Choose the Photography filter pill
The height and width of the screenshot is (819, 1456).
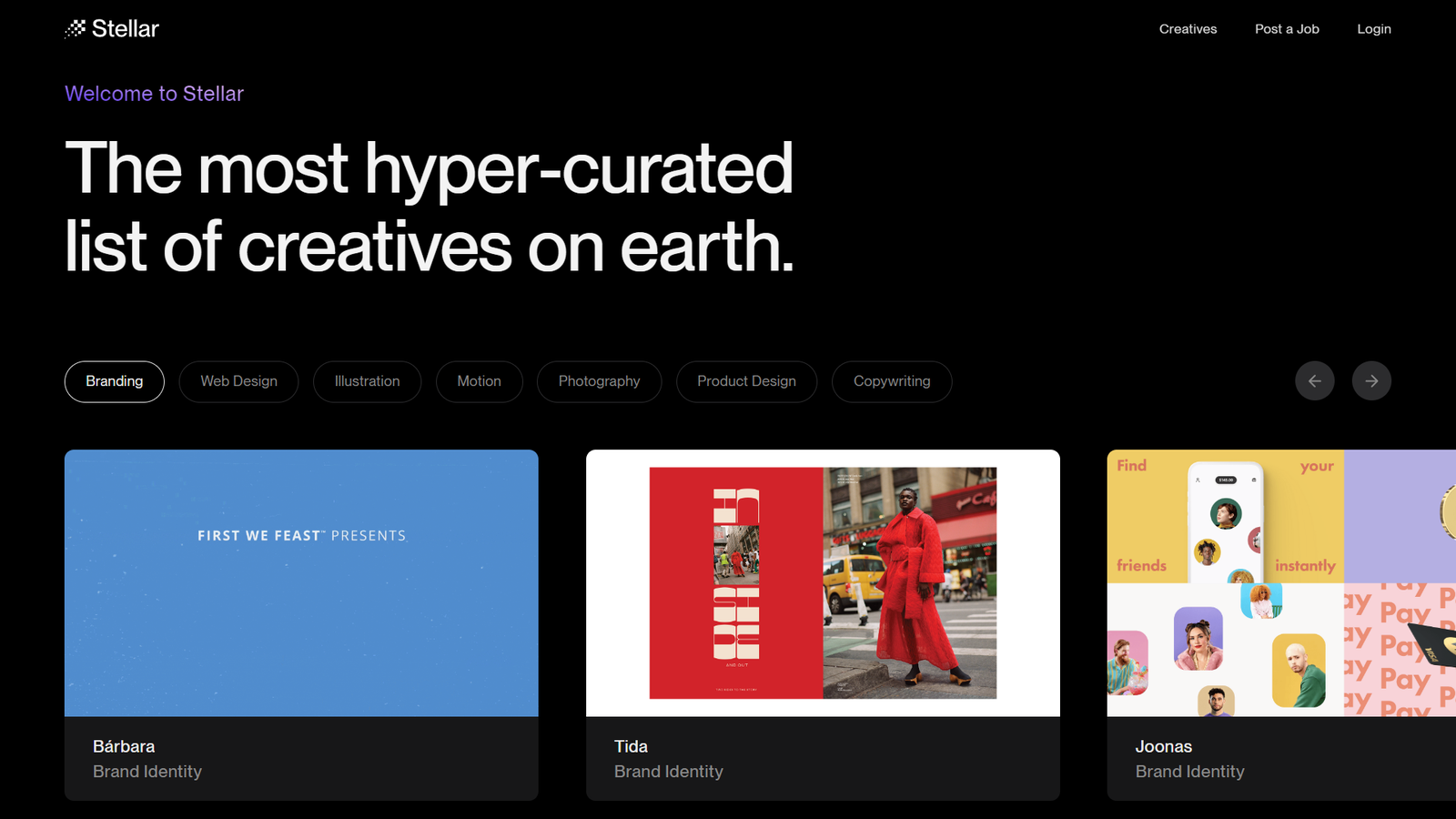[599, 381]
